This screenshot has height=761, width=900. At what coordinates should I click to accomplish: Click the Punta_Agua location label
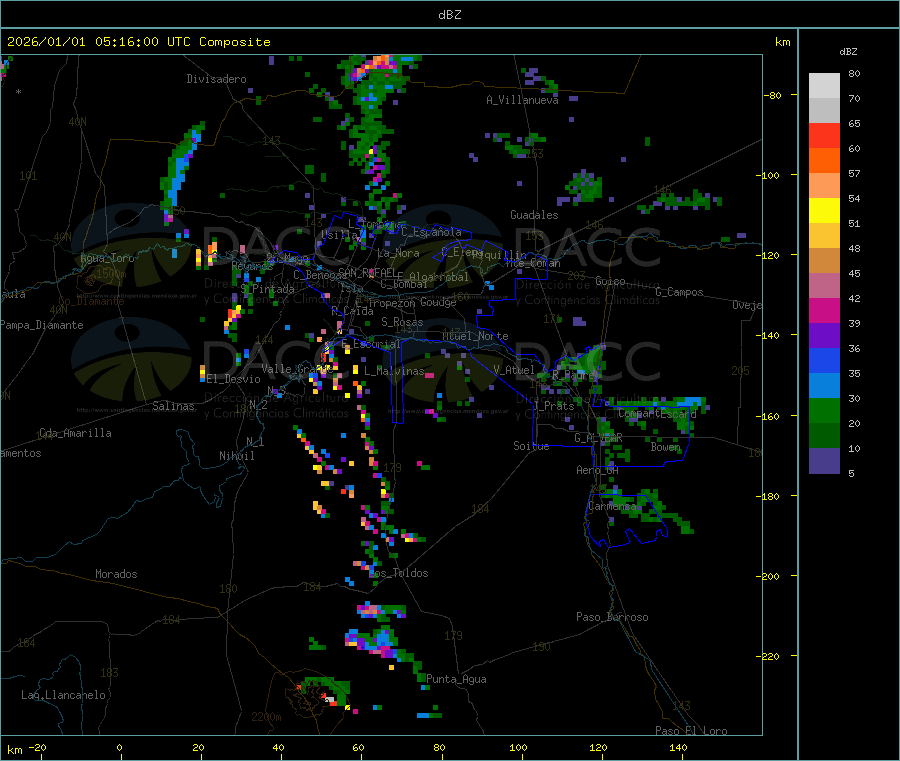(456, 679)
